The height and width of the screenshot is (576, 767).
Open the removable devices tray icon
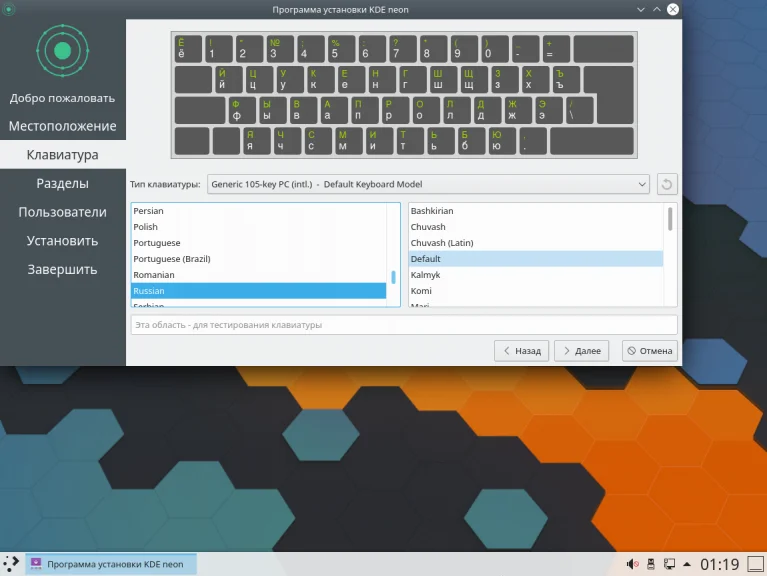[x=651, y=564]
